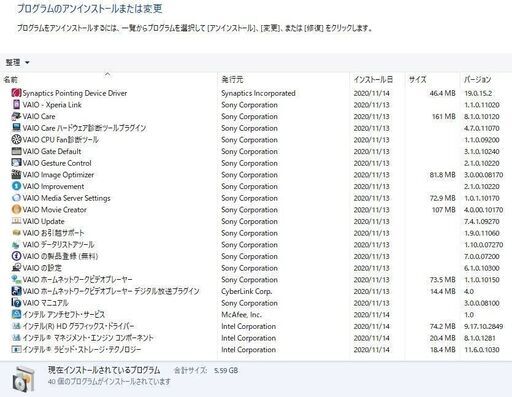Click the 81.8 MB size cell
The width and height of the screenshot is (512, 397).
click(442, 175)
